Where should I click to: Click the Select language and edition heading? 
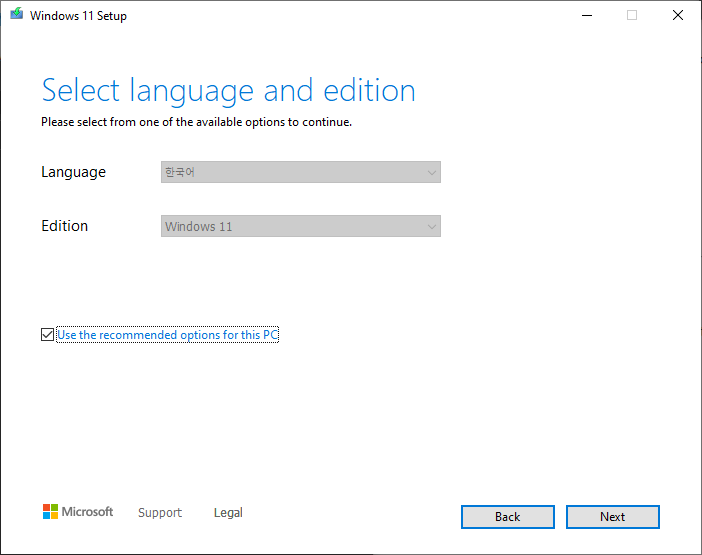229,90
